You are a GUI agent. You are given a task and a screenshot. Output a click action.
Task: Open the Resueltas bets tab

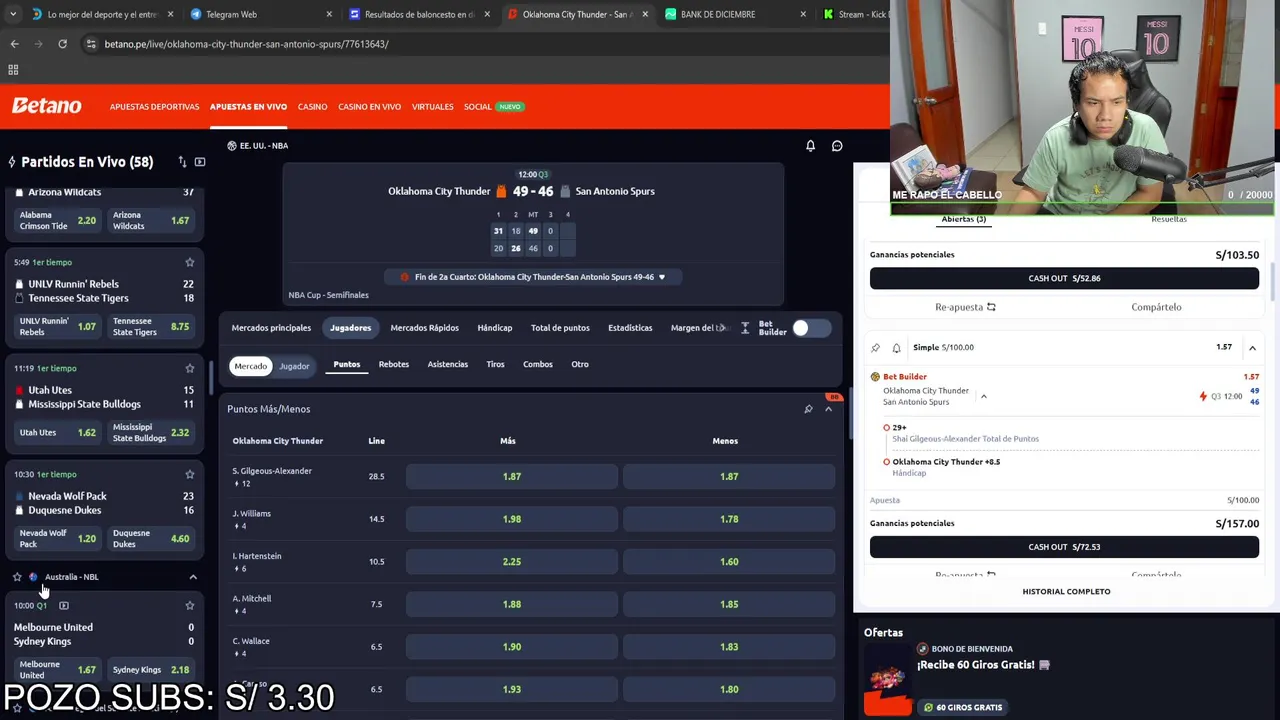(x=1168, y=219)
